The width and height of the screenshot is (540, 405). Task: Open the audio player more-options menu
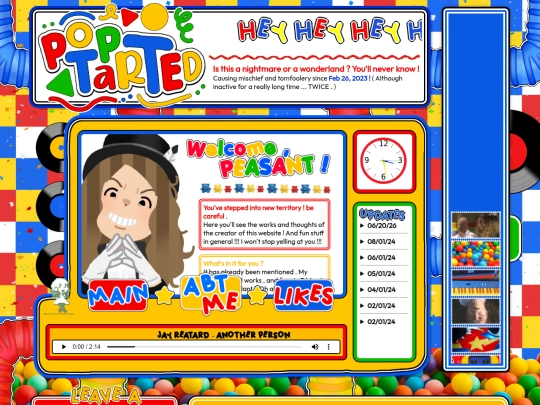[329, 346]
